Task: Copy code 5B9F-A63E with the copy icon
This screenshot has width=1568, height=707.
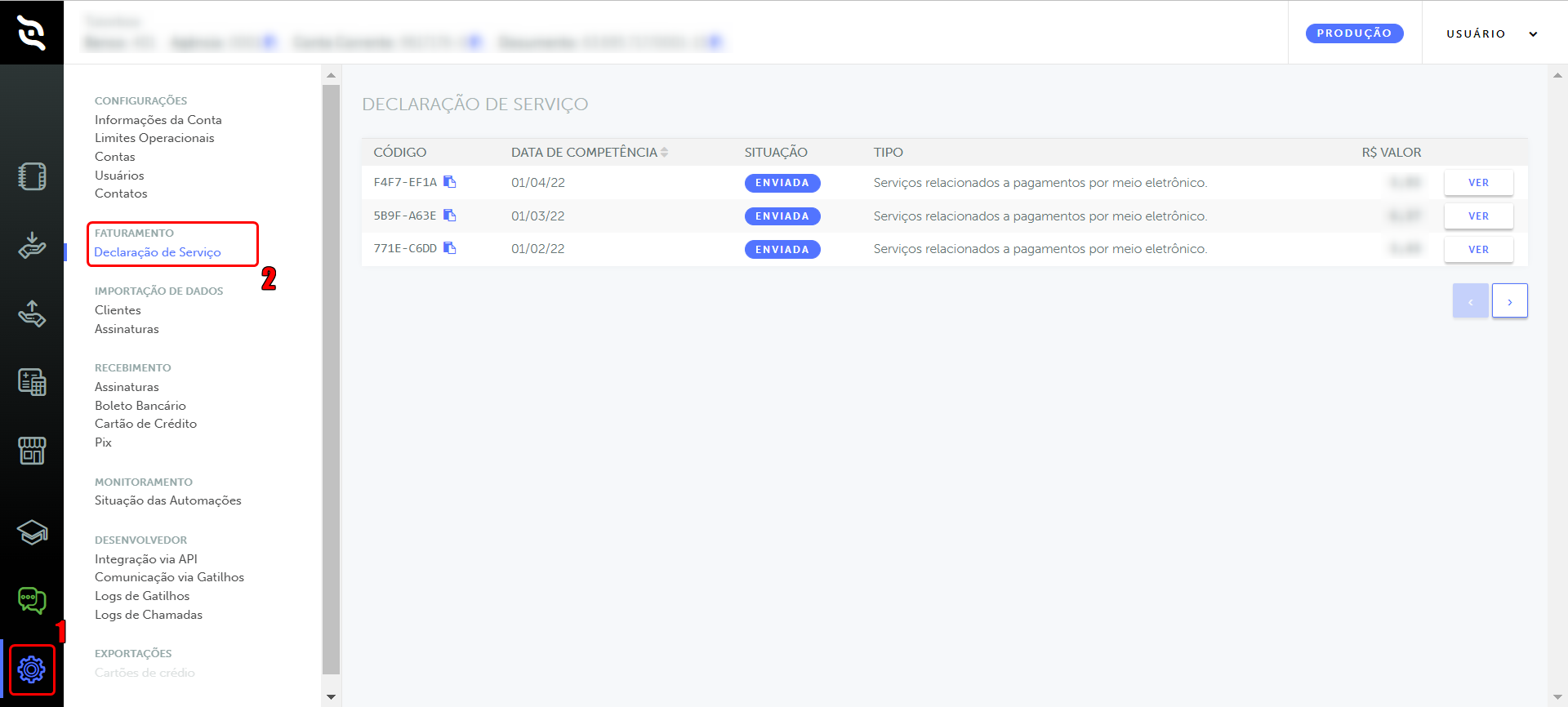Action: pos(449,216)
